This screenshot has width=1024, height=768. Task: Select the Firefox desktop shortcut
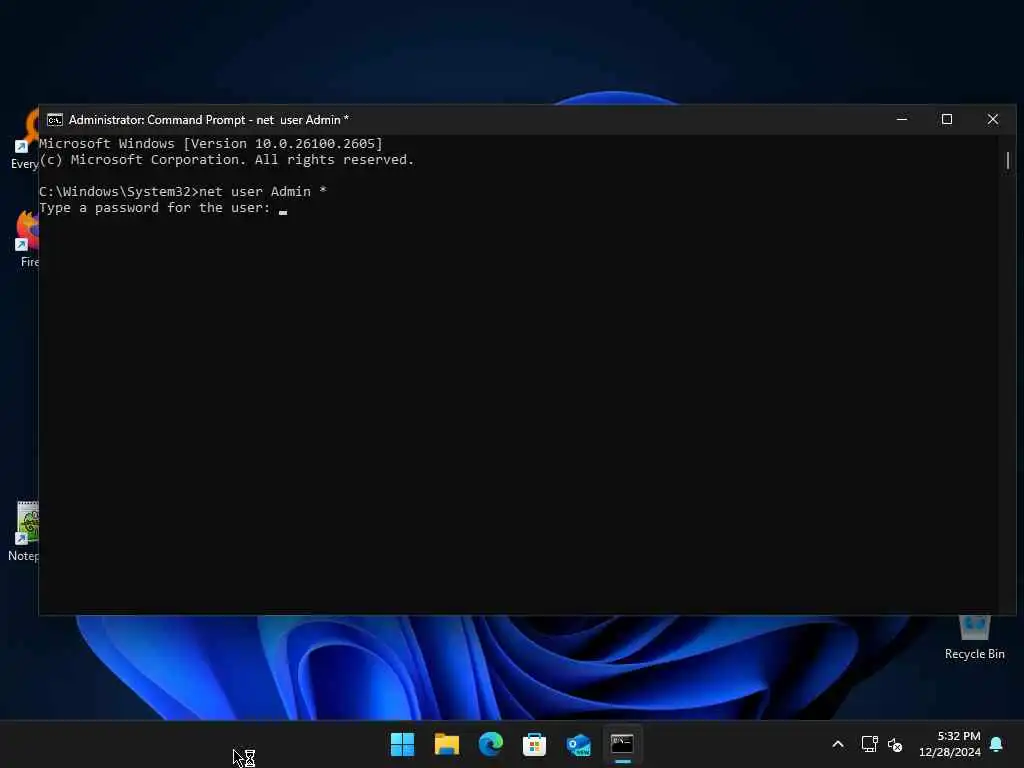27,240
